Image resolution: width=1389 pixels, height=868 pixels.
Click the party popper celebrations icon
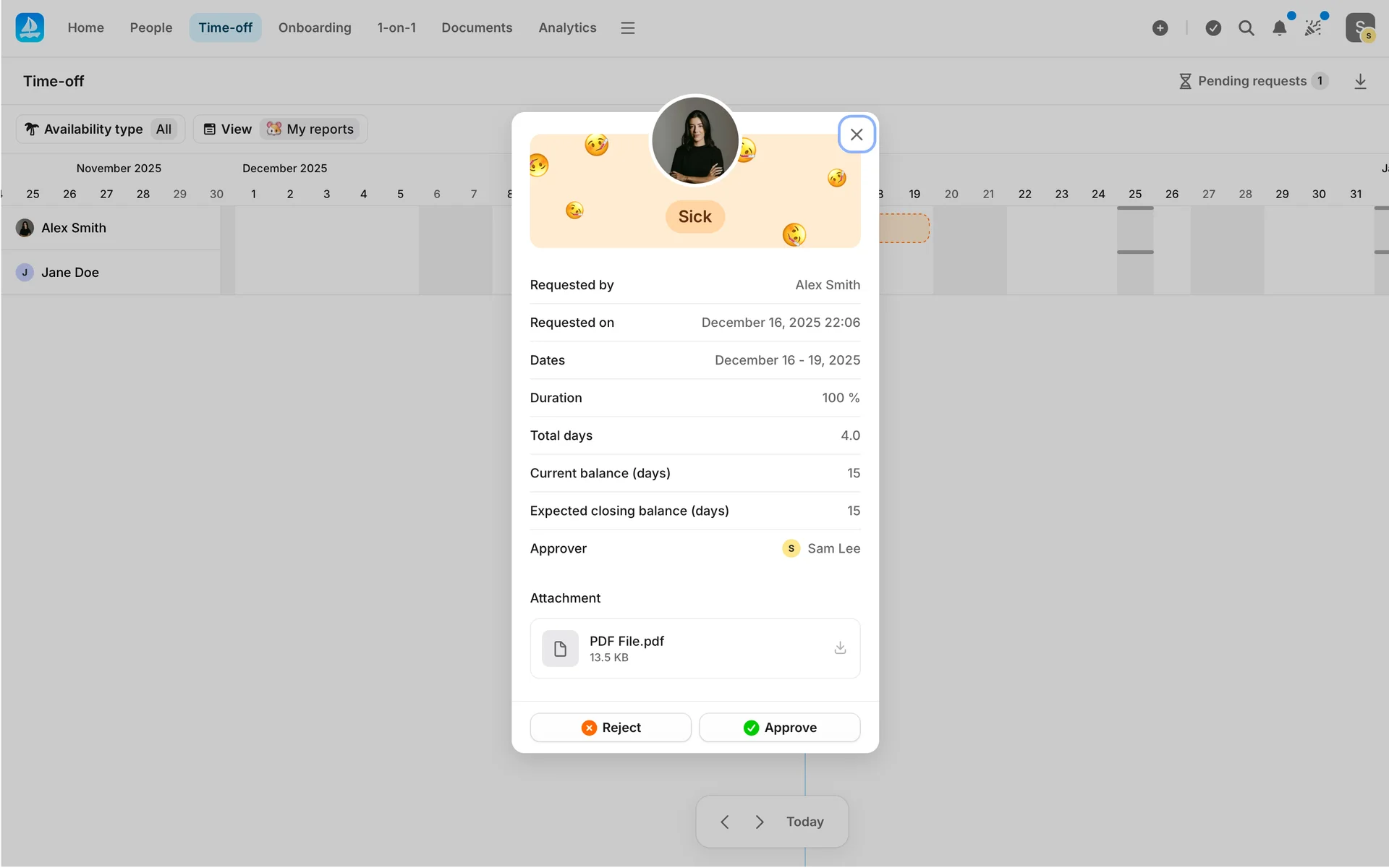(1313, 28)
